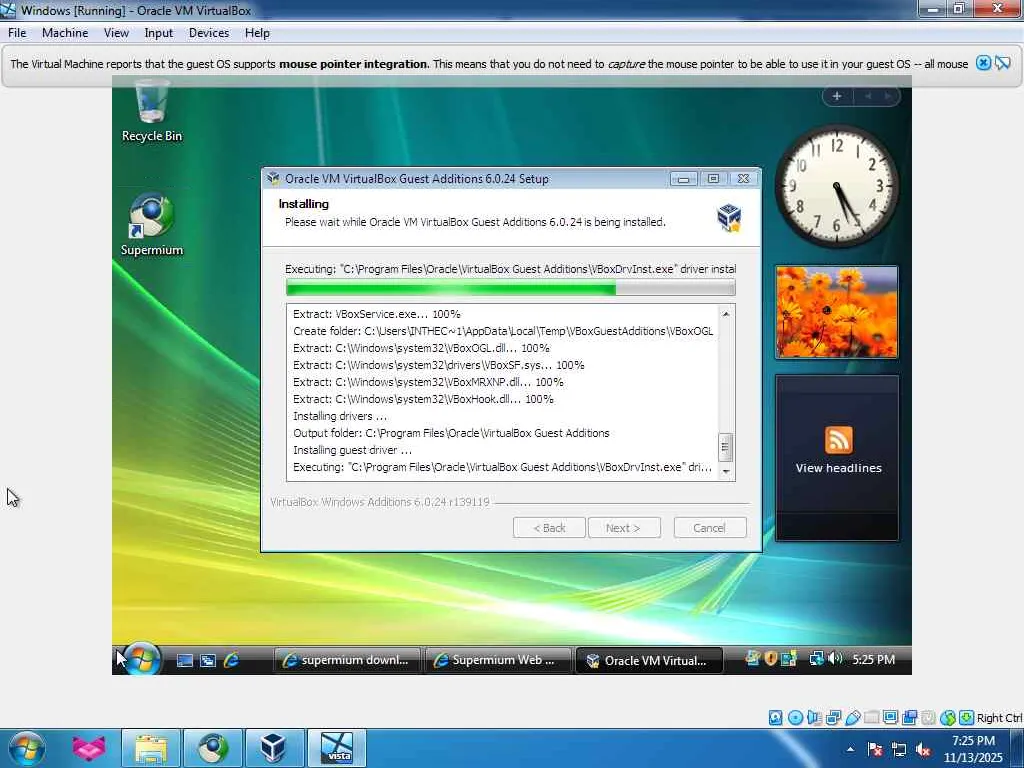Image resolution: width=1024 pixels, height=768 pixels.
Task: Click the install log scrollbar up arrow
Action: tap(726, 314)
